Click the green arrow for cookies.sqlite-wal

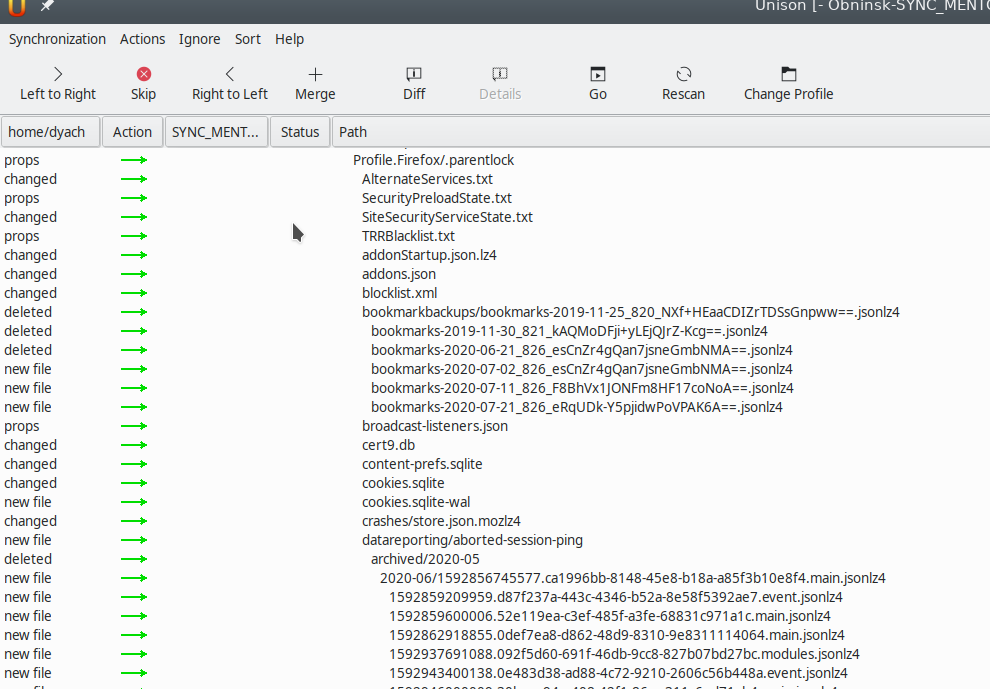[134, 502]
